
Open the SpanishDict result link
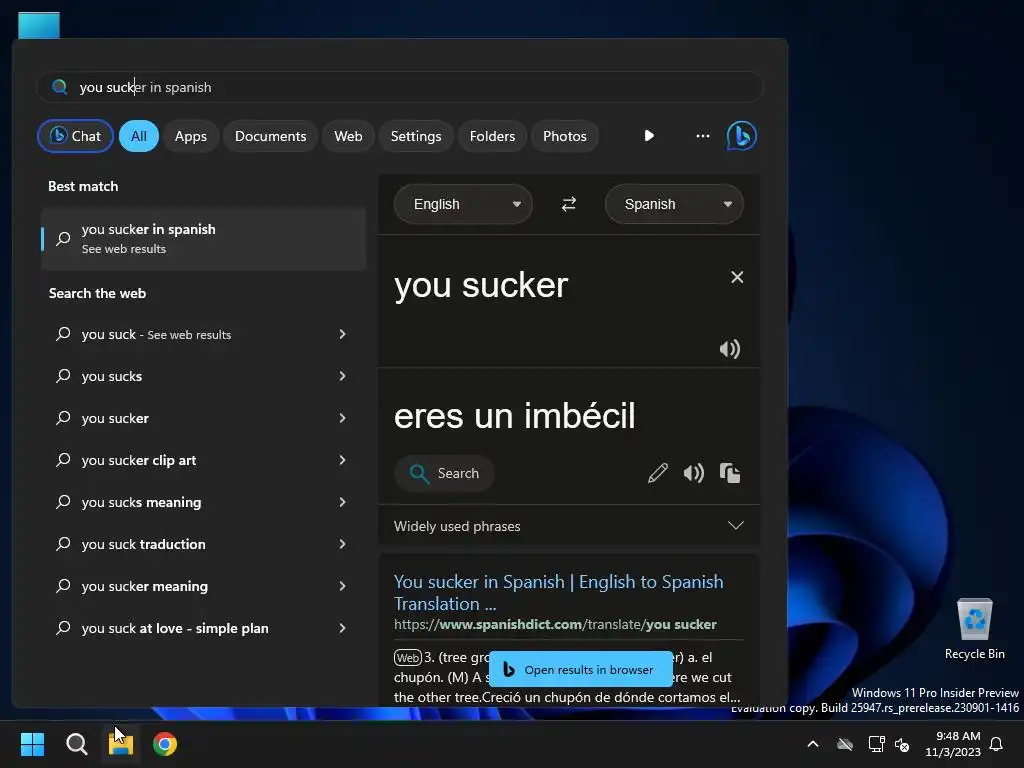(558, 592)
